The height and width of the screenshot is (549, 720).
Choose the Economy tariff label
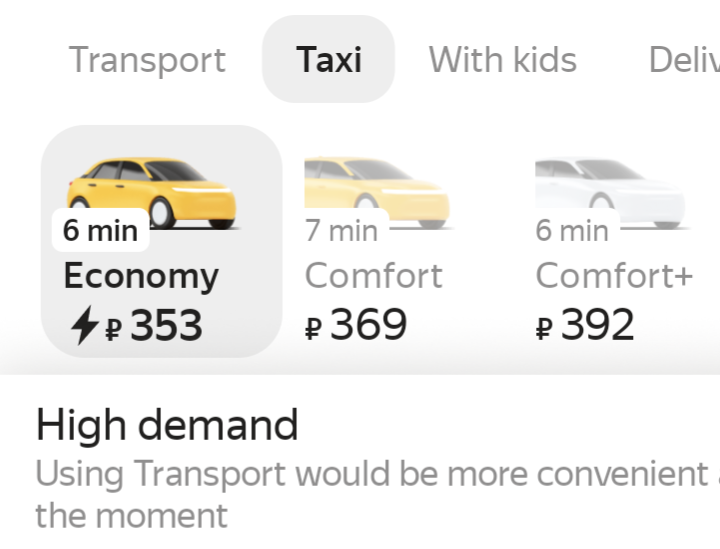pos(140,276)
